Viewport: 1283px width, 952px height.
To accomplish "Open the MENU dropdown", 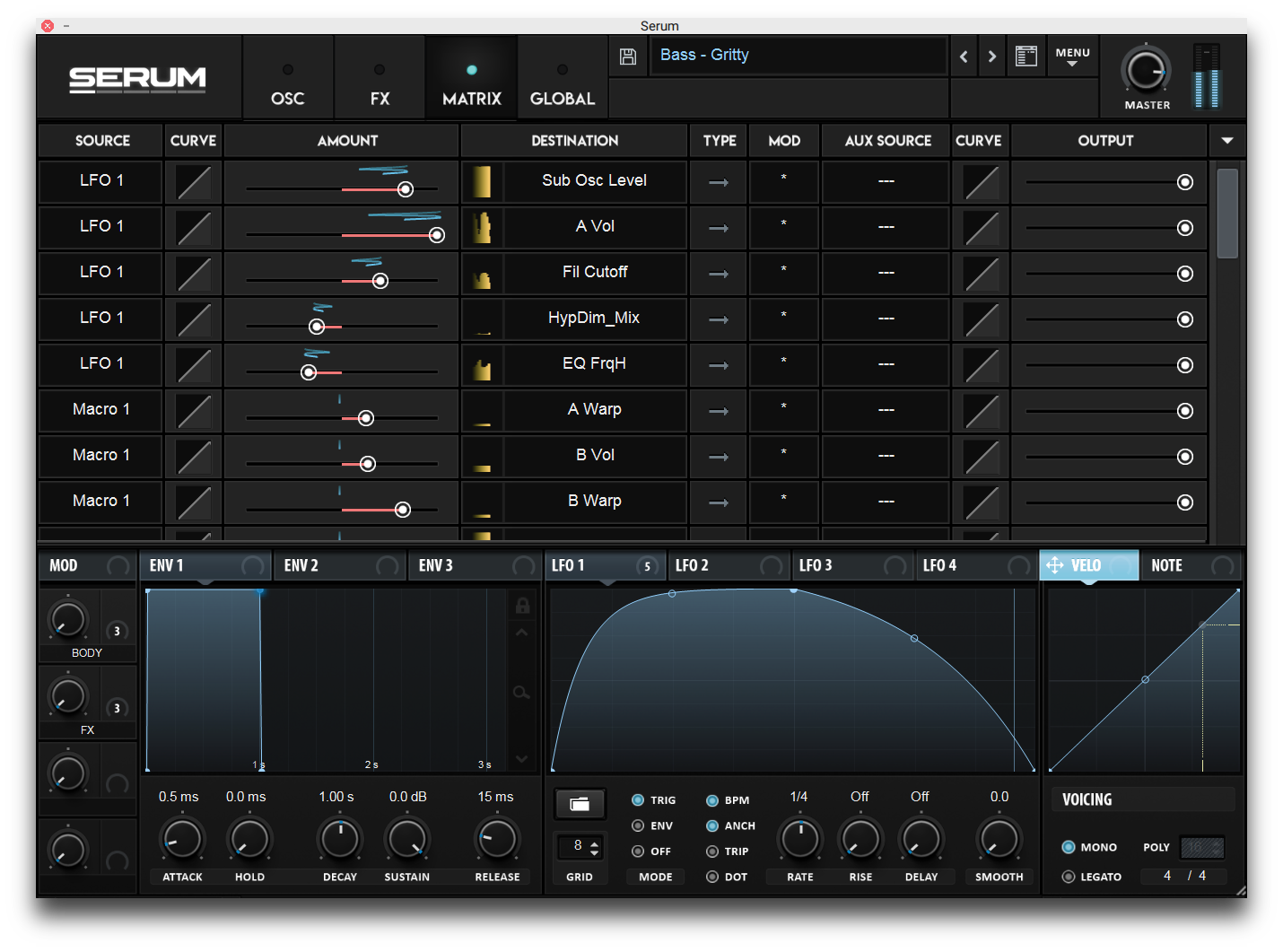I will (1072, 57).
